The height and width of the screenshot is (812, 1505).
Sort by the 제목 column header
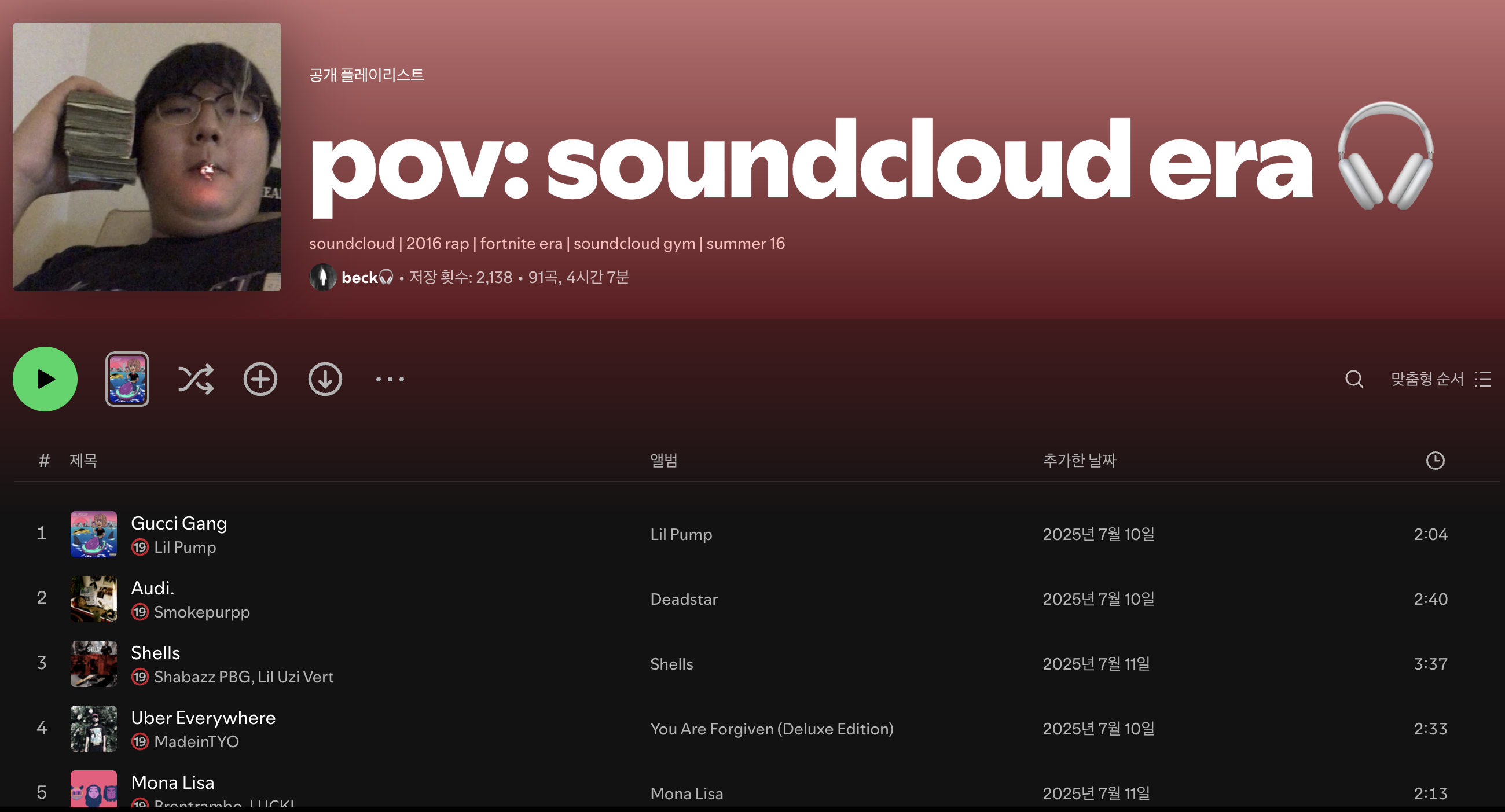(83, 460)
